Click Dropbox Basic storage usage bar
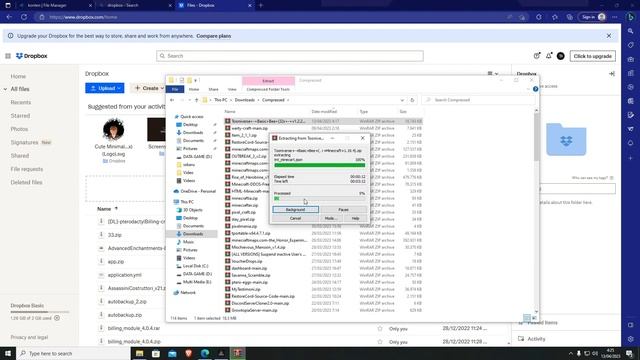Screen dimensions: 640x360 [x=40, y=312]
